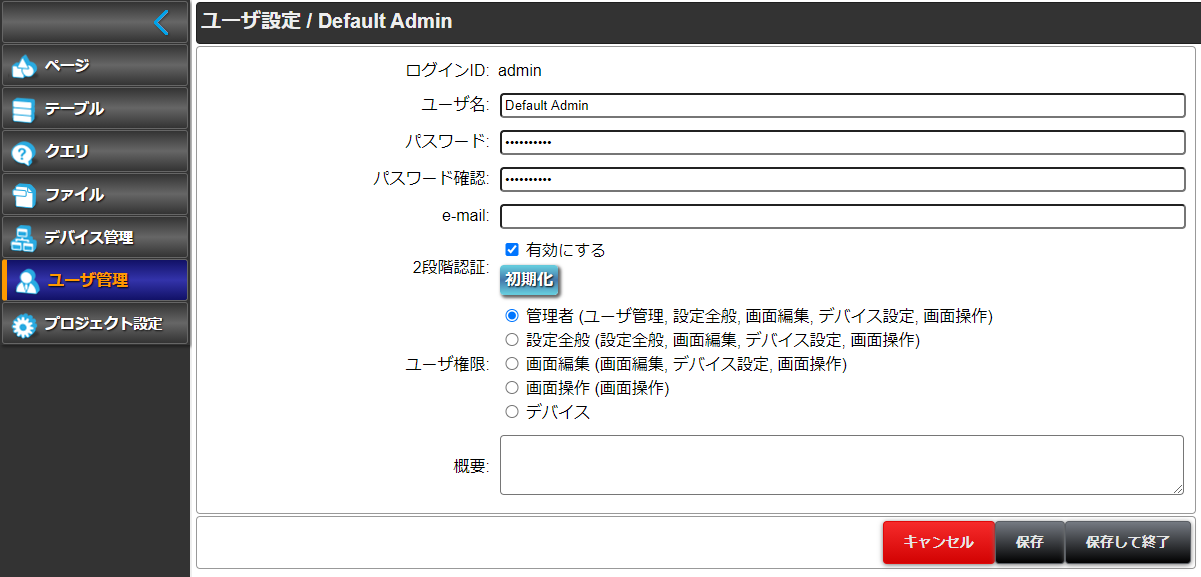Click the 初期化 reset button
Image resolution: width=1201 pixels, height=577 pixels.
(529, 280)
